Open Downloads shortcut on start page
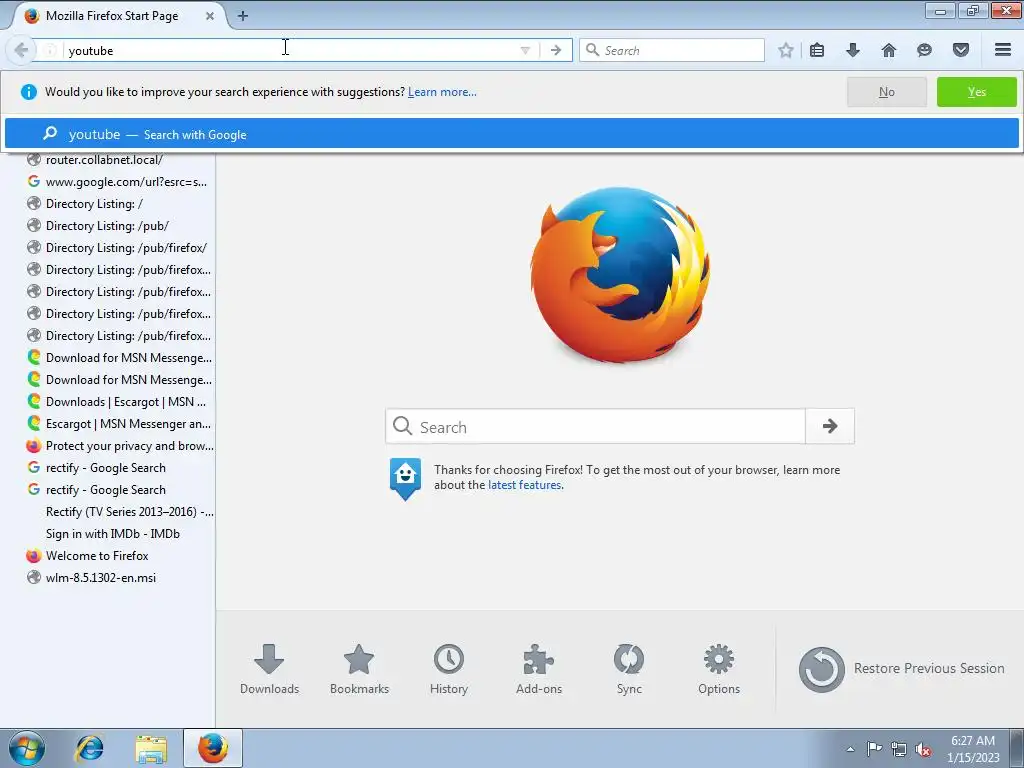The width and height of the screenshot is (1024, 768). click(269, 669)
